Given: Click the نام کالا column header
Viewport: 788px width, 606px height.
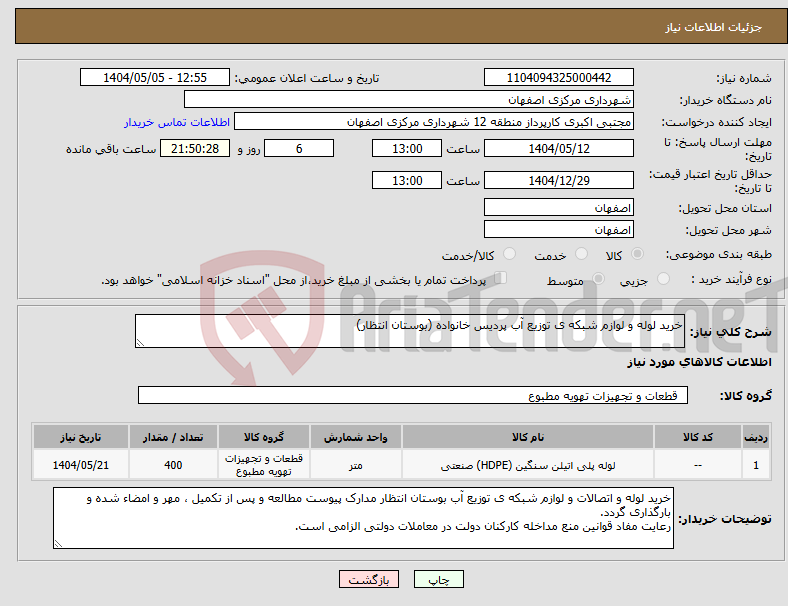Looking at the screenshot, I should [528, 437].
